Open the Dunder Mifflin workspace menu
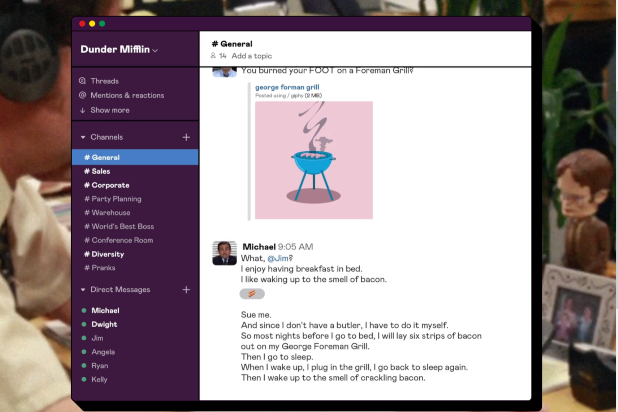 pos(119,49)
